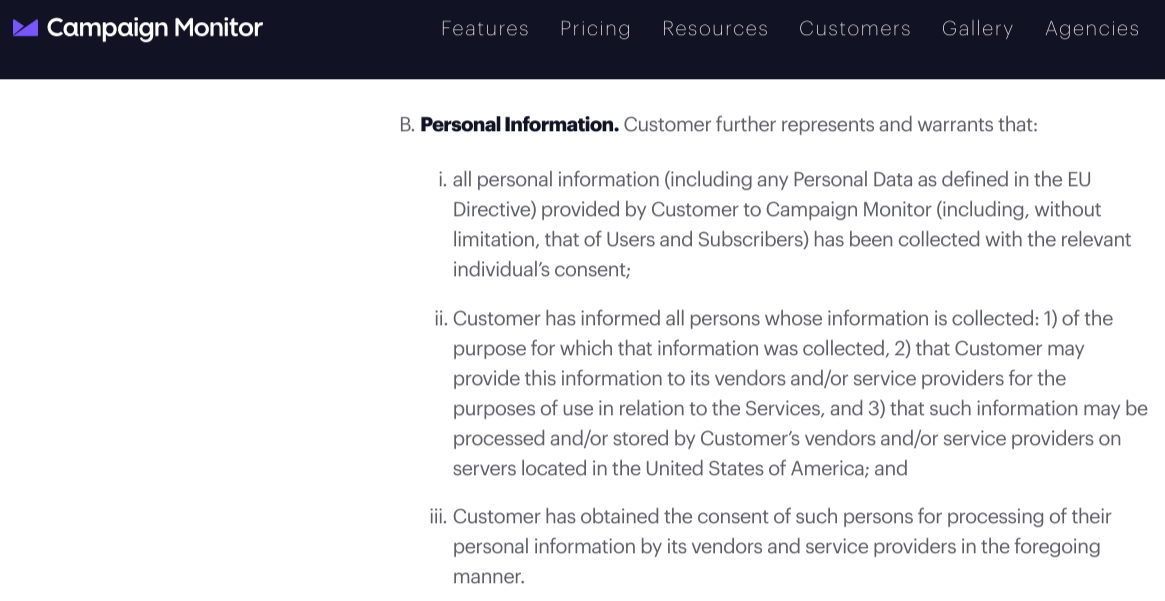Click the roman numeral i. list marker

point(443,180)
